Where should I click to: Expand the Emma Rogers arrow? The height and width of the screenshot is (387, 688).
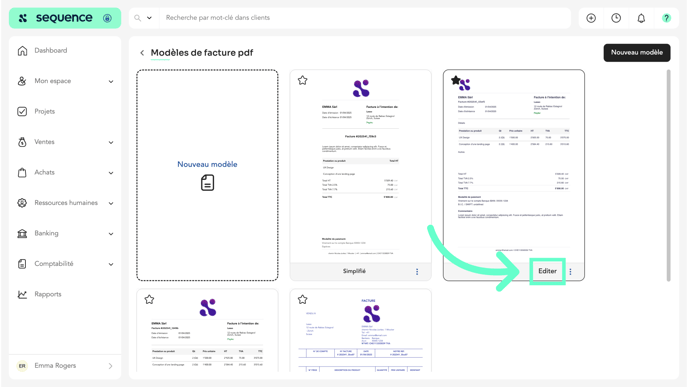(110, 366)
